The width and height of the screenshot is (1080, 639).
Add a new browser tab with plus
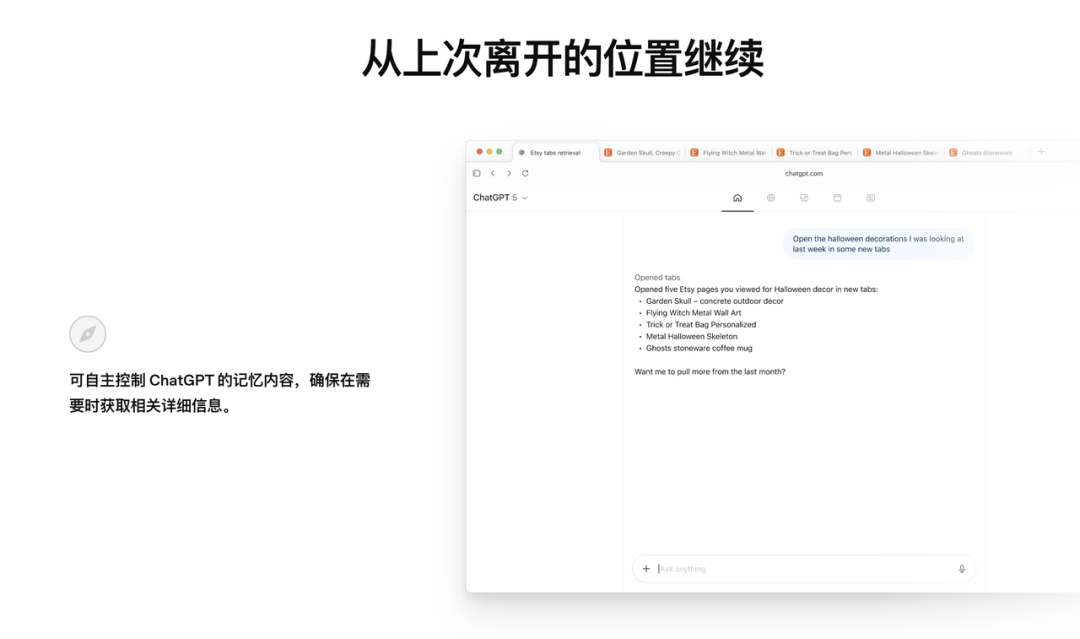click(x=1041, y=152)
